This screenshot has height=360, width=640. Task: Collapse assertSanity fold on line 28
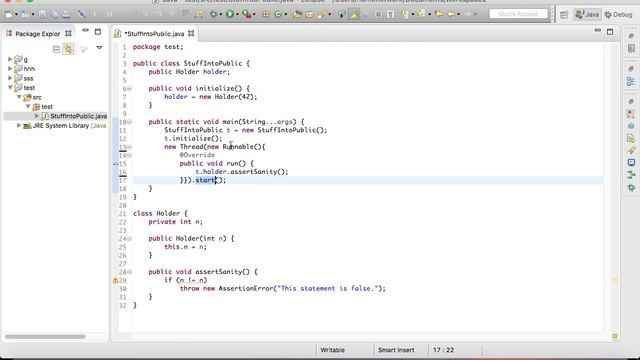(129, 272)
